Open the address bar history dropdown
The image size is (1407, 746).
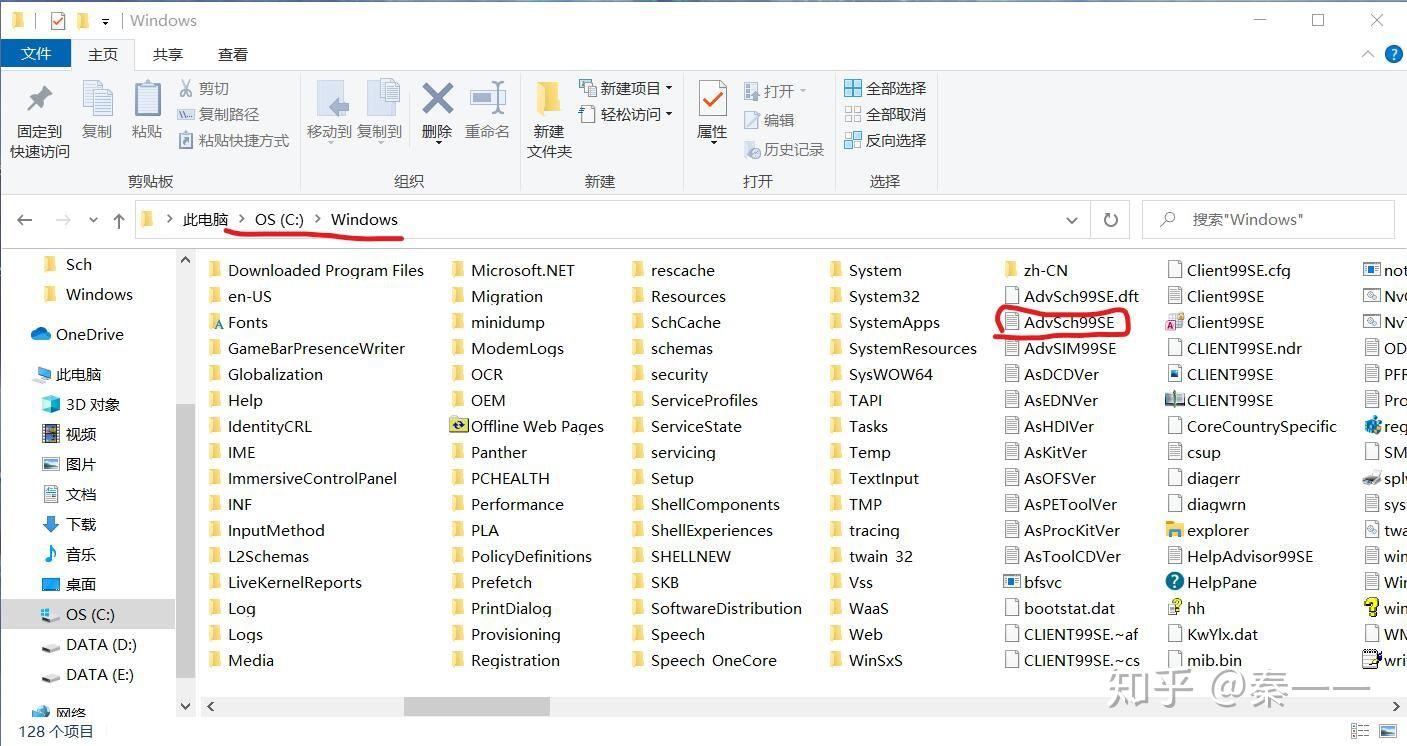[1071, 219]
